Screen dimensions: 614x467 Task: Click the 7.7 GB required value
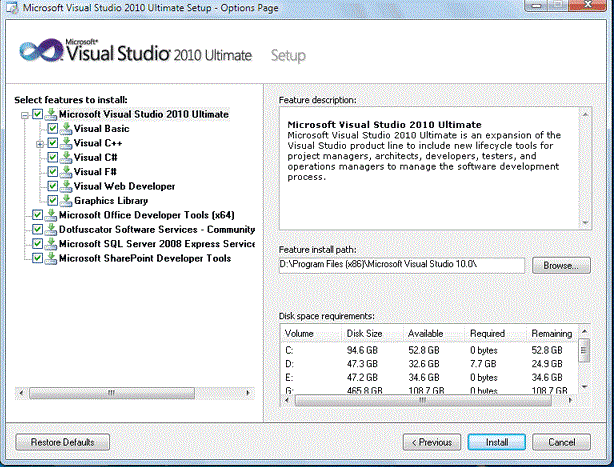[483, 364]
